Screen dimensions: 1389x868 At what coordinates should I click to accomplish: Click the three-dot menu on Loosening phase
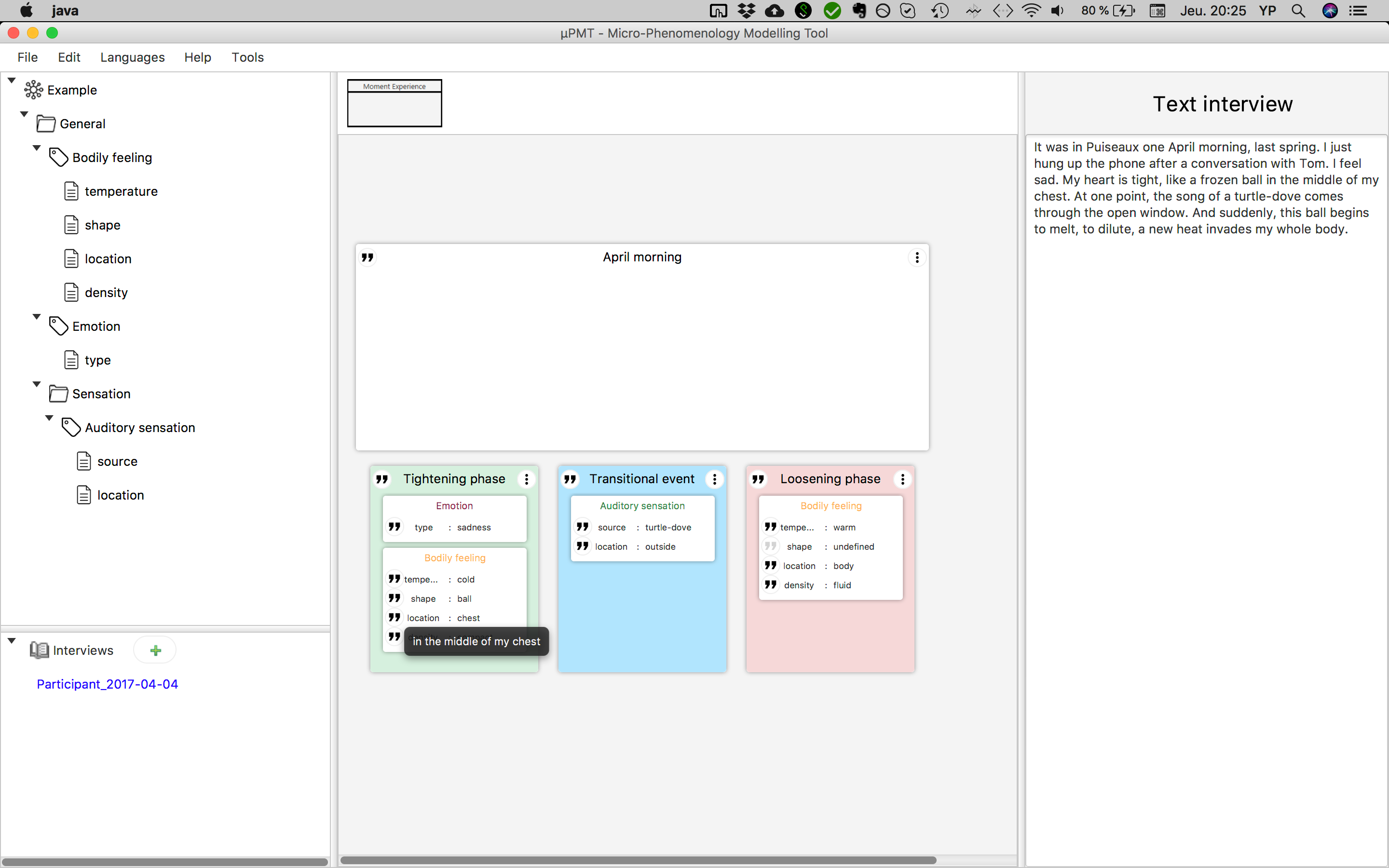coord(902,478)
